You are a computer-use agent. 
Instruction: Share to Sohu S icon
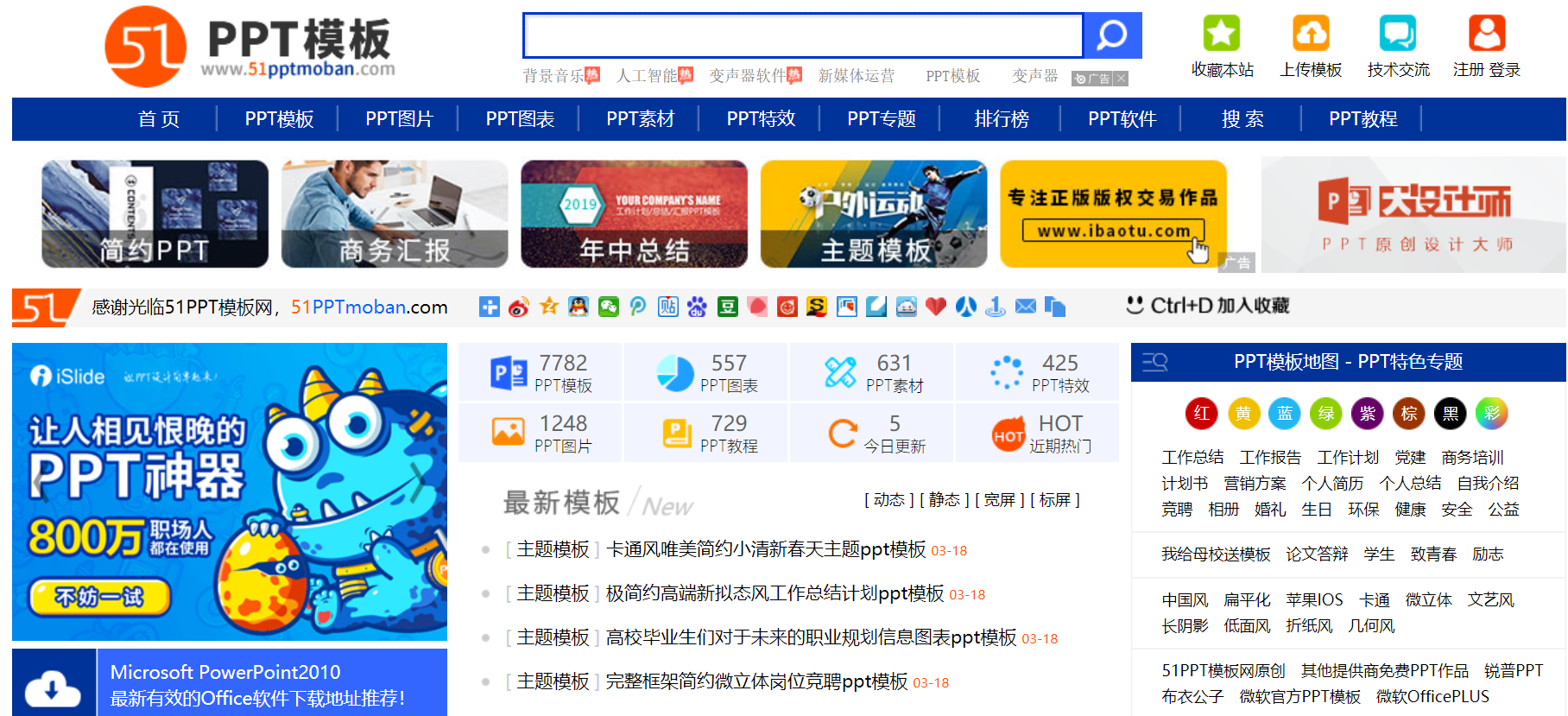coord(817,307)
